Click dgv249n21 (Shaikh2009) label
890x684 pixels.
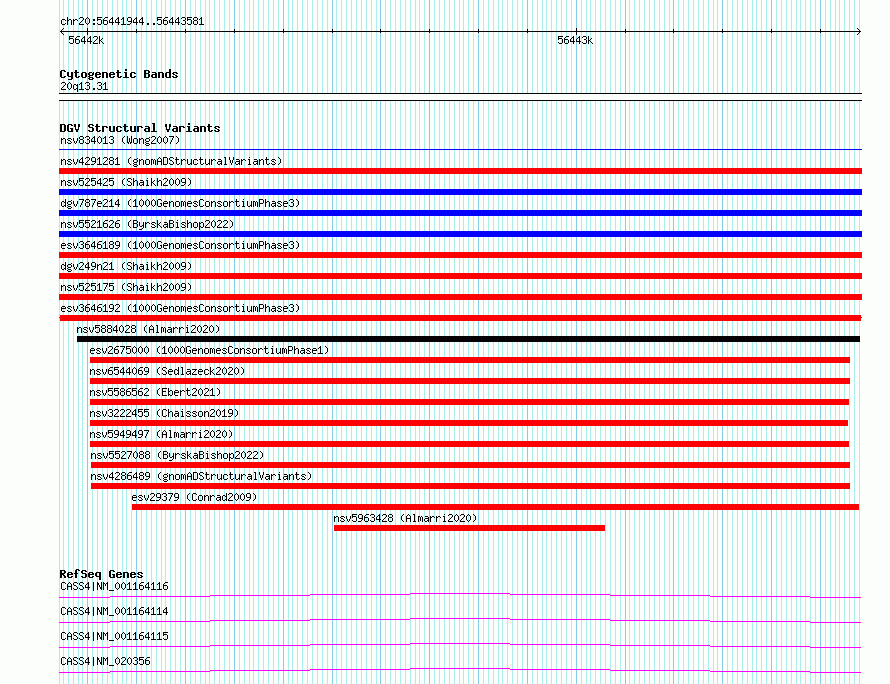pyautogui.click(x=126, y=266)
